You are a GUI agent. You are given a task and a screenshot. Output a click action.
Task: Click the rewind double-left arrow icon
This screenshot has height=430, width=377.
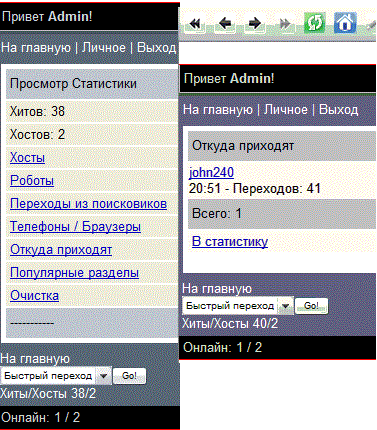tap(195, 24)
